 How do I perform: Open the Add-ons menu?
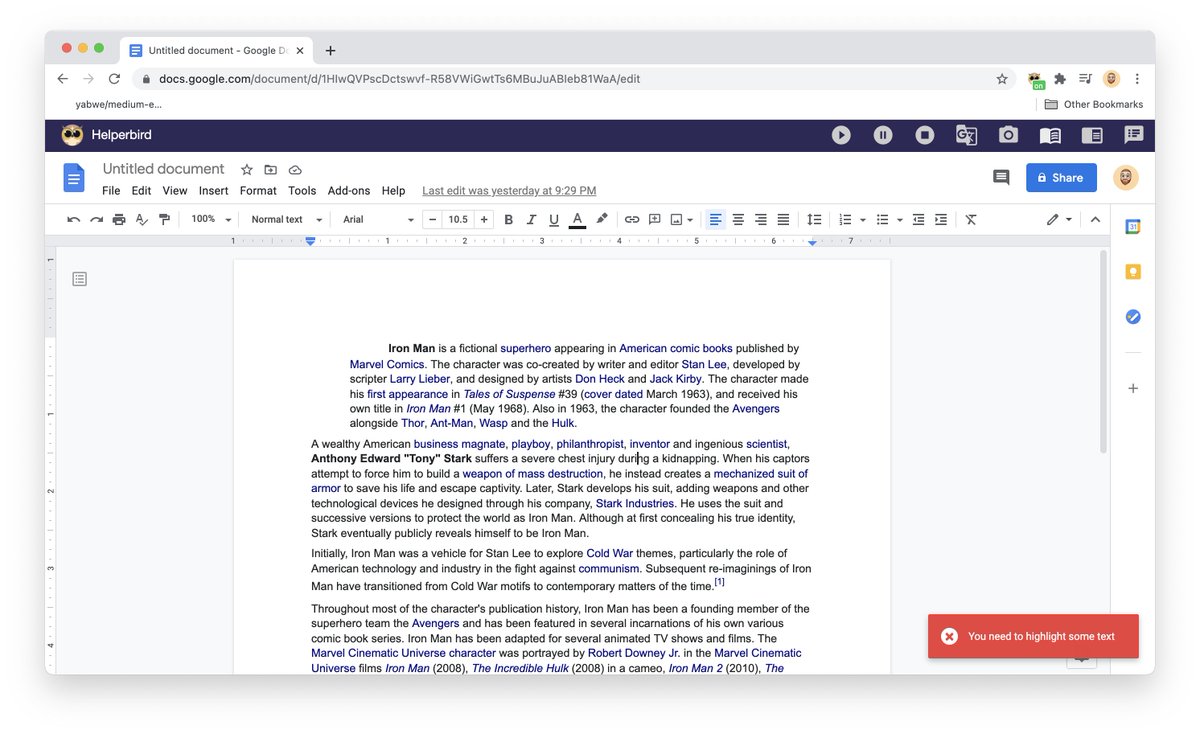pos(349,191)
